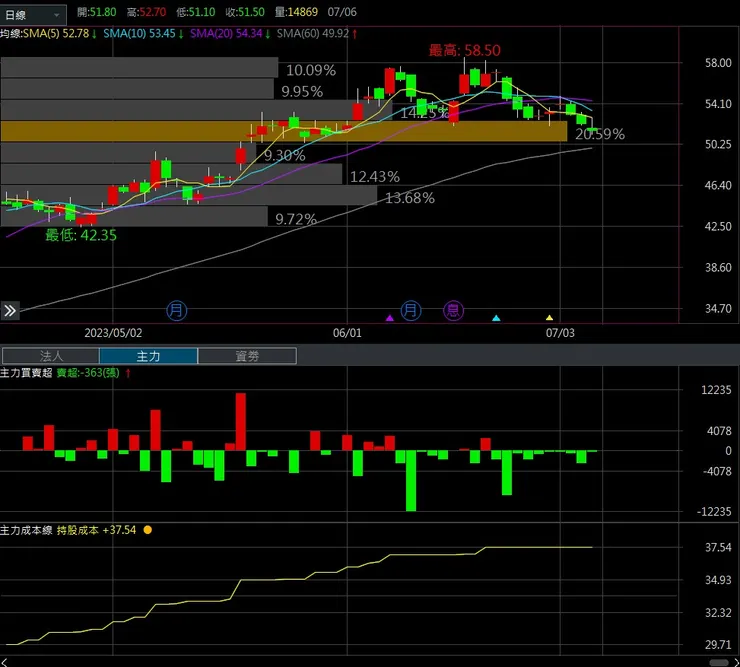Select the first blue 月 marker near 2023/05
This screenshot has width=740, height=667.
coord(177,311)
